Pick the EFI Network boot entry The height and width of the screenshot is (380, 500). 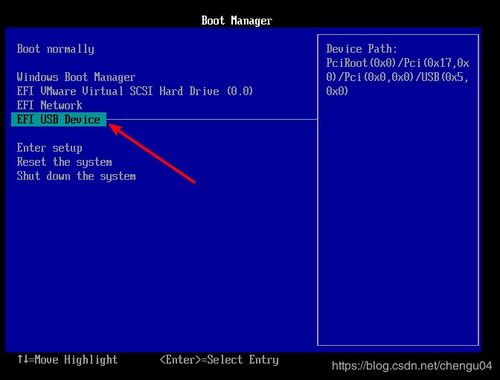(49, 105)
